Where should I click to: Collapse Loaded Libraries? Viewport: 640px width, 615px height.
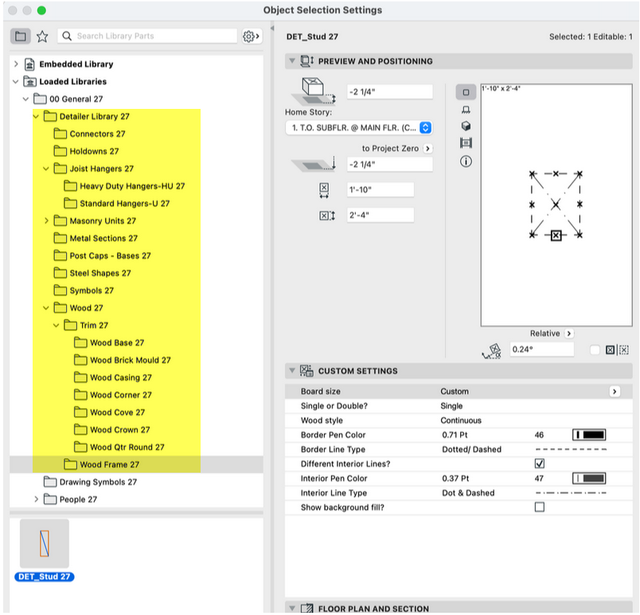click(16, 82)
